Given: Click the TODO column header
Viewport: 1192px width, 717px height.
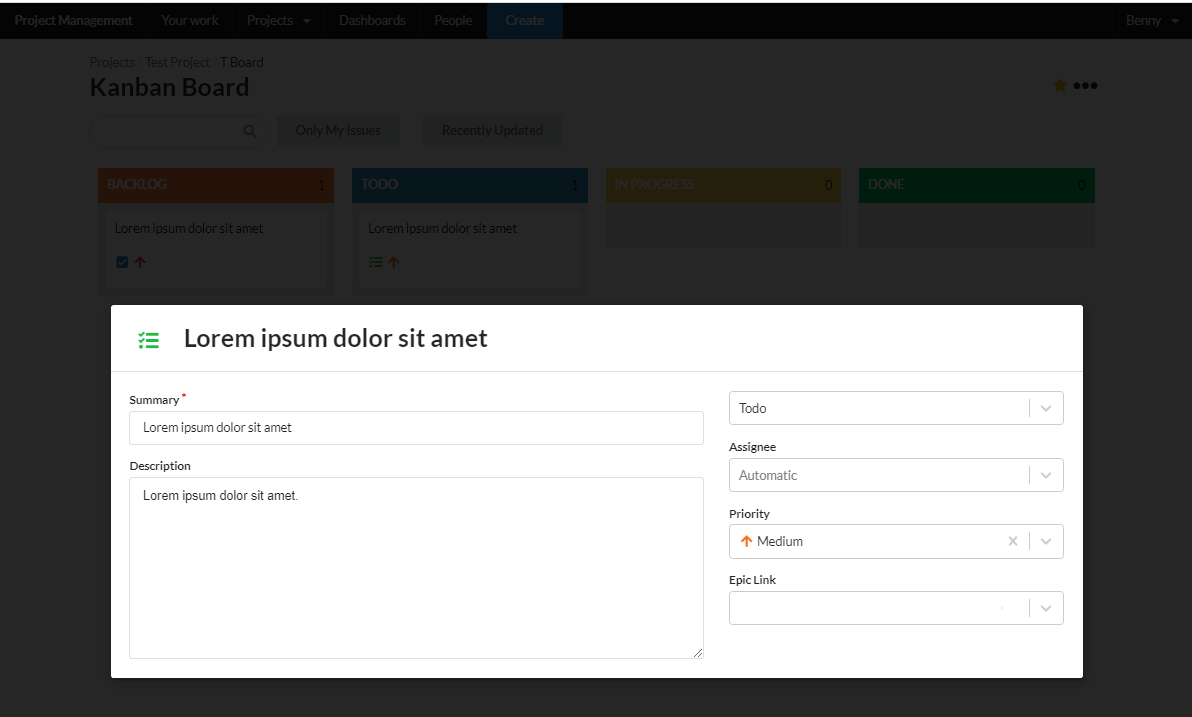Looking at the screenshot, I should (470, 185).
